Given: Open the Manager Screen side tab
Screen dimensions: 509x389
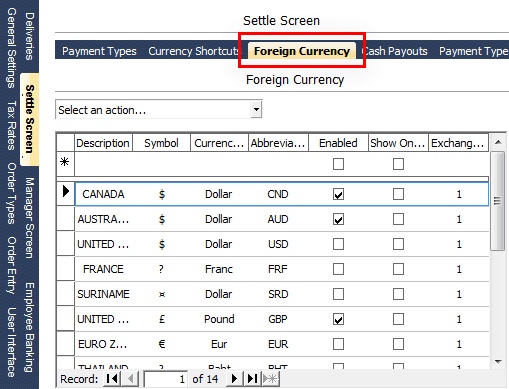Looking at the screenshot, I should 29,218.
